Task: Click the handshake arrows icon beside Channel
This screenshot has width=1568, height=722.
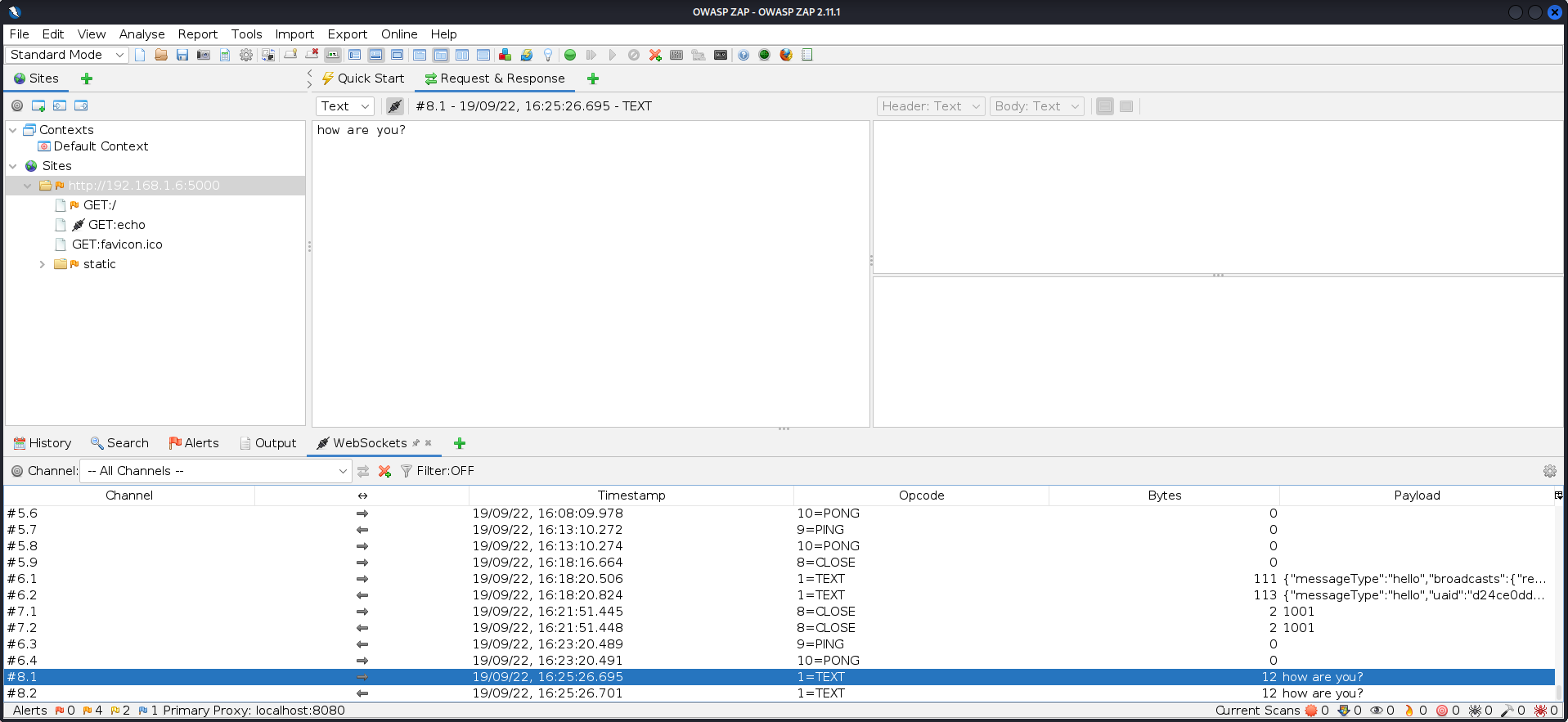Action: click(363, 471)
